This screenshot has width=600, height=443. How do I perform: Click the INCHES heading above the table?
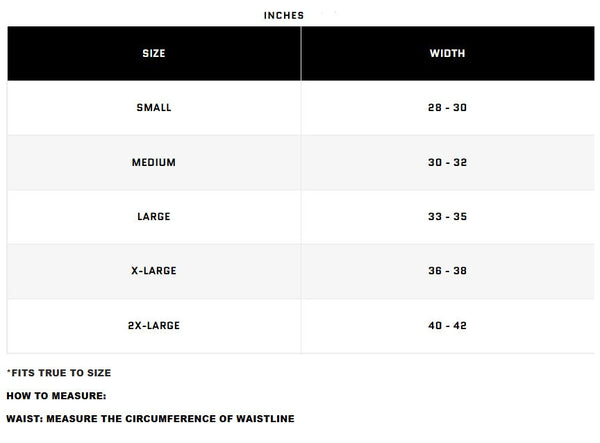coord(283,16)
